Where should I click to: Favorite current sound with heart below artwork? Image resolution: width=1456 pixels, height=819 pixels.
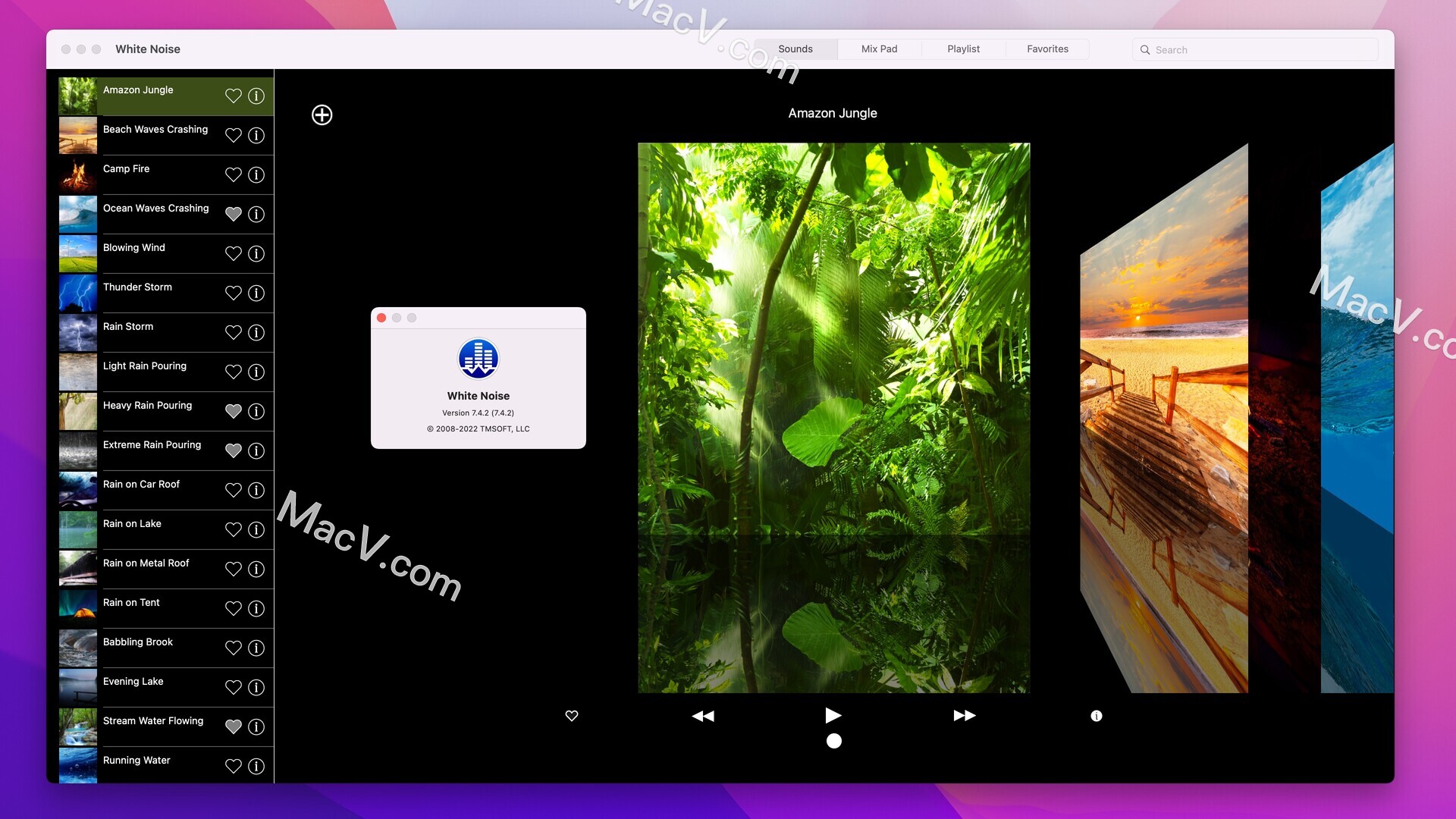572,716
